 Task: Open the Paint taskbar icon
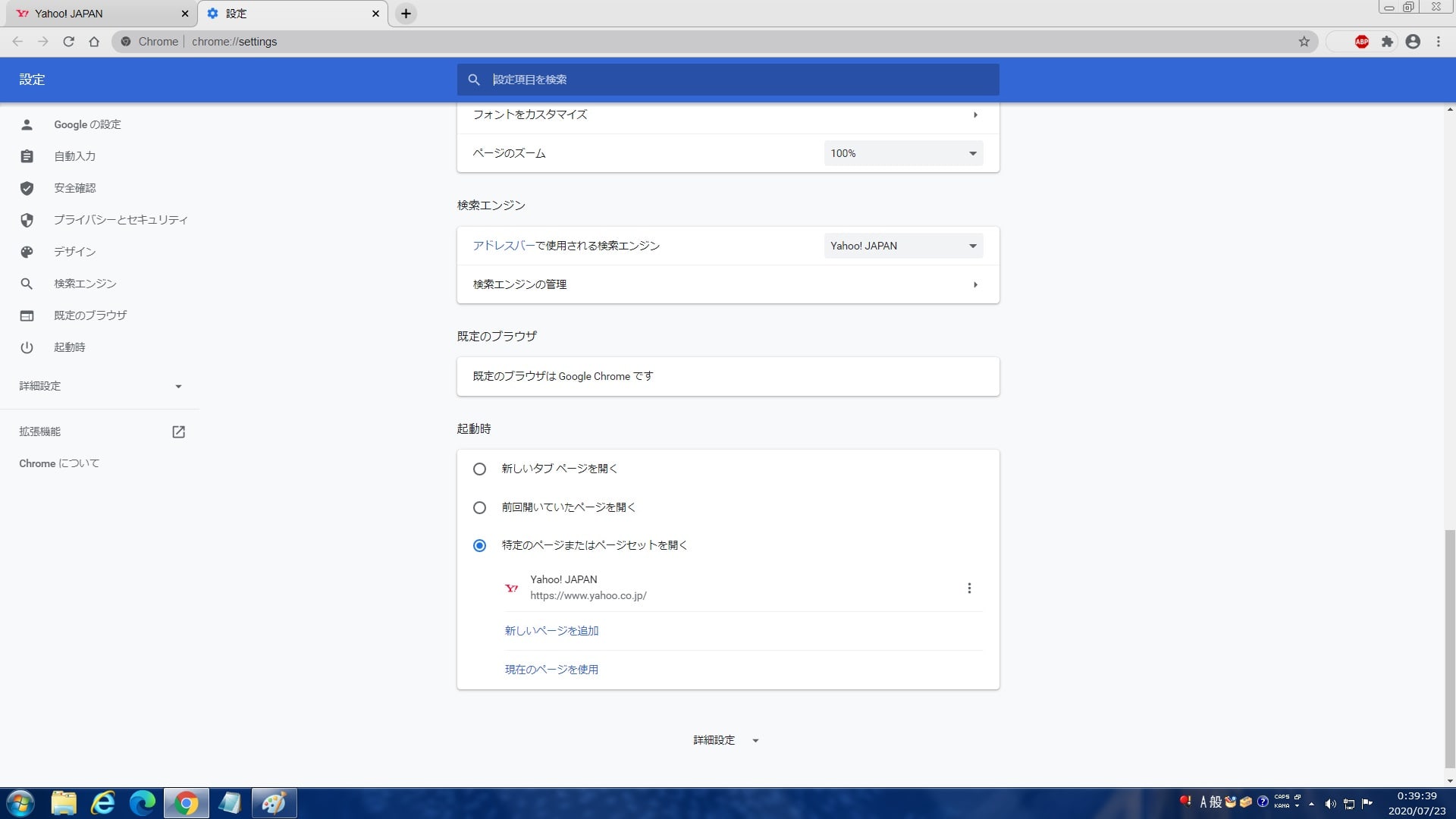pyautogui.click(x=274, y=803)
